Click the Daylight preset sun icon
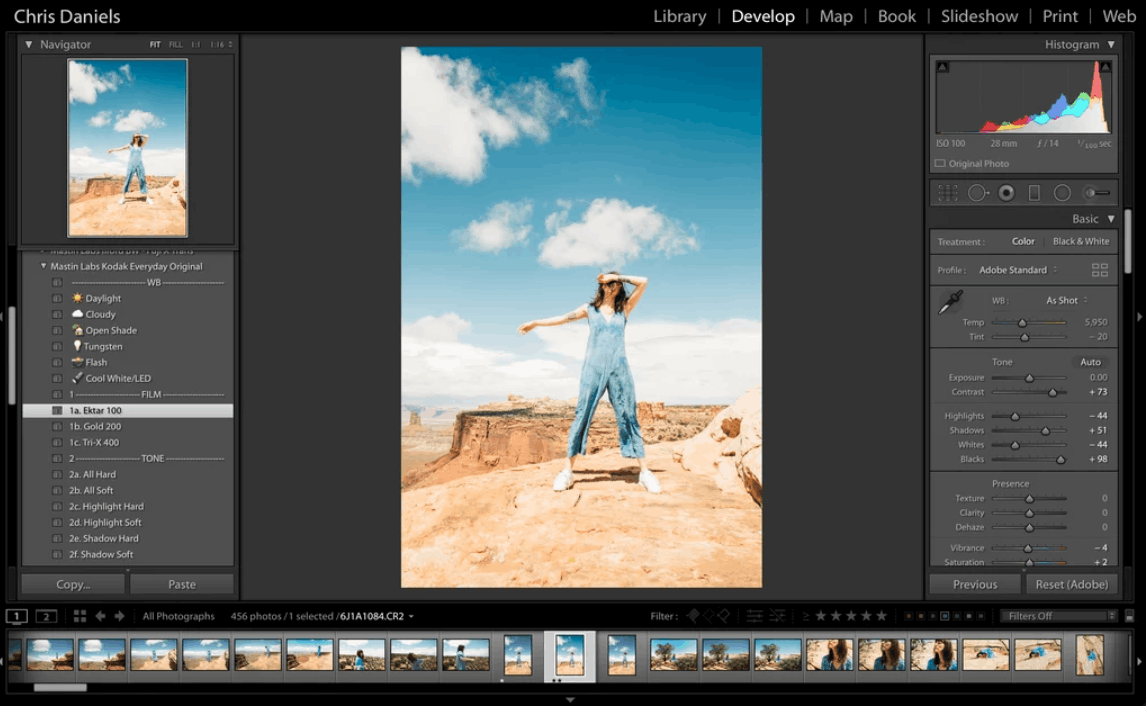 [77, 298]
